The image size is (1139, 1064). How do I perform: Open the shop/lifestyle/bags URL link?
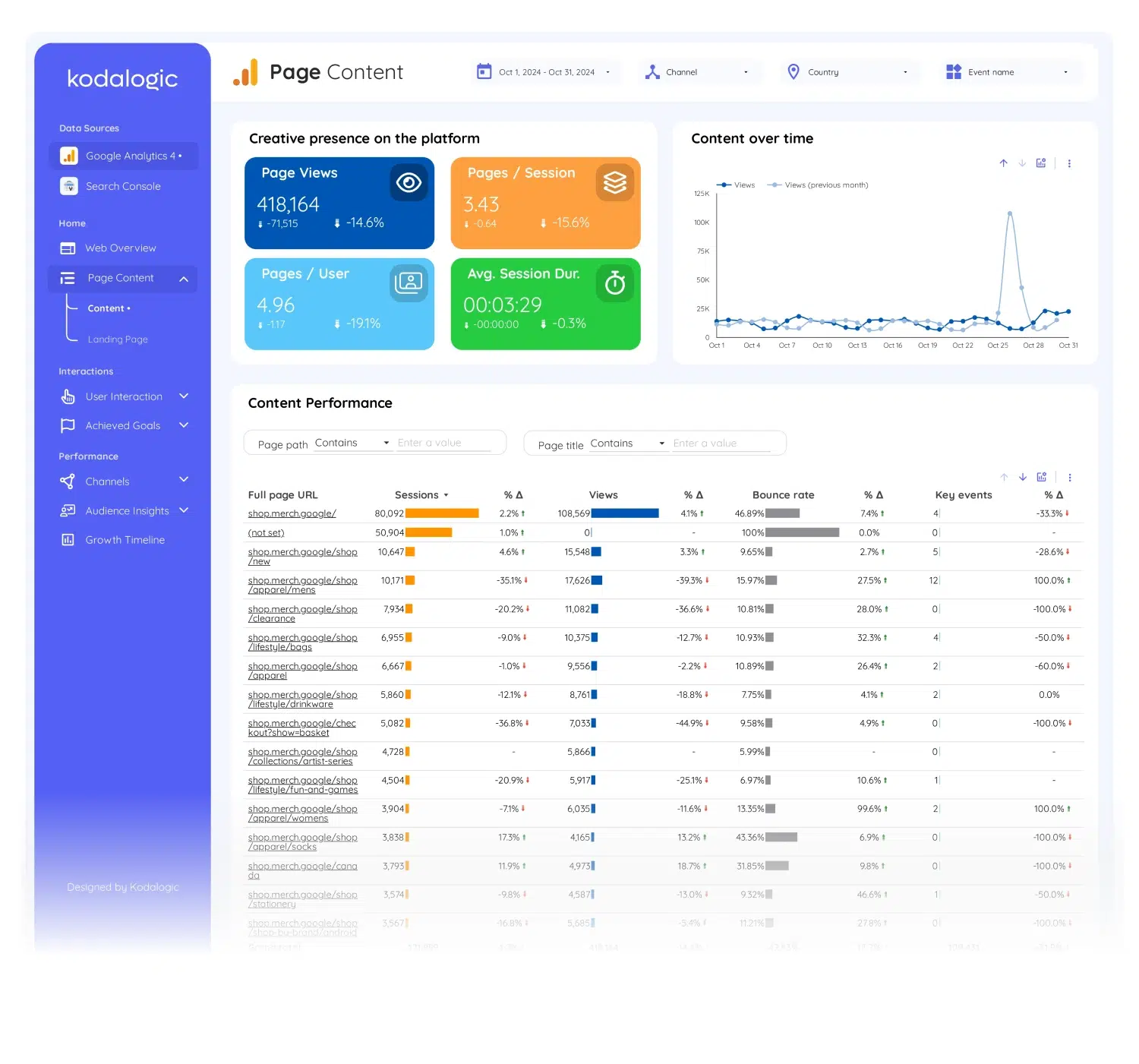[x=302, y=643]
